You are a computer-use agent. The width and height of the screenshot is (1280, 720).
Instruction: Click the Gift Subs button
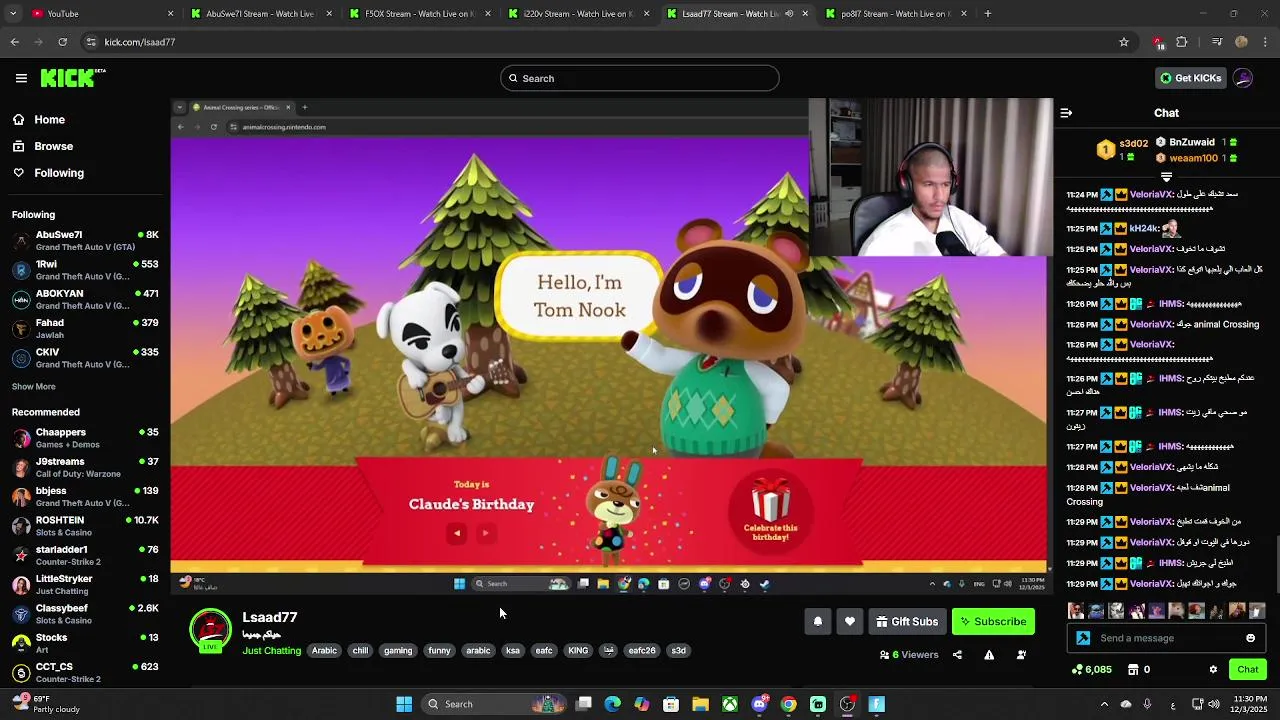coord(907,622)
